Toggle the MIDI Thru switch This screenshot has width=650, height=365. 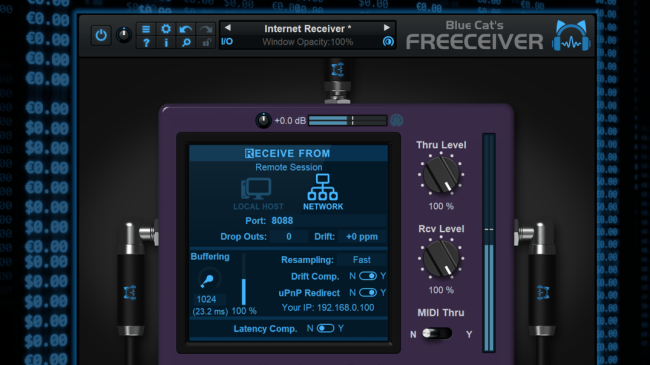pos(437,333)
